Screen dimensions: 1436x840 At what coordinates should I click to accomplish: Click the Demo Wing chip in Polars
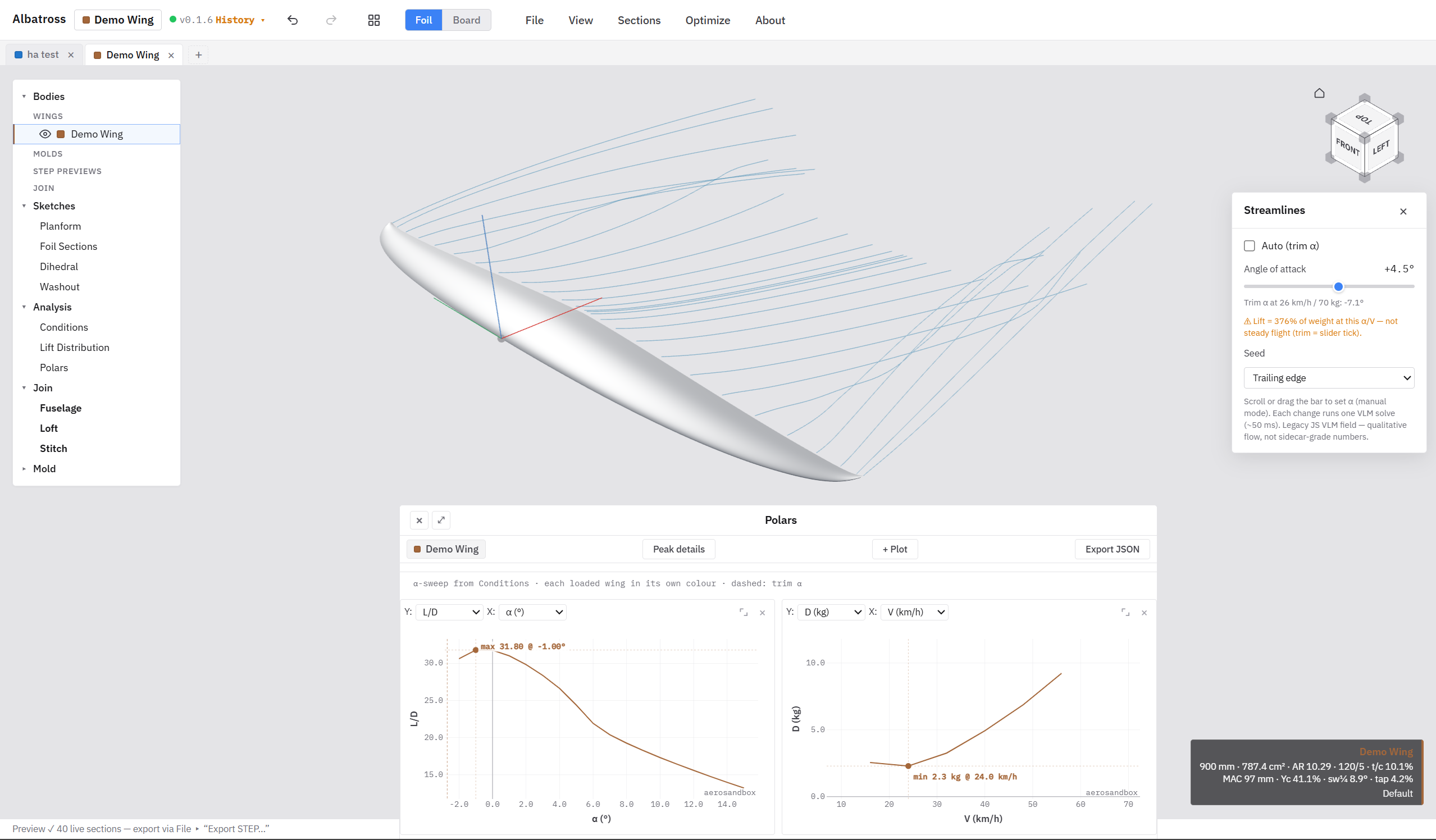(x=446, y=549)
